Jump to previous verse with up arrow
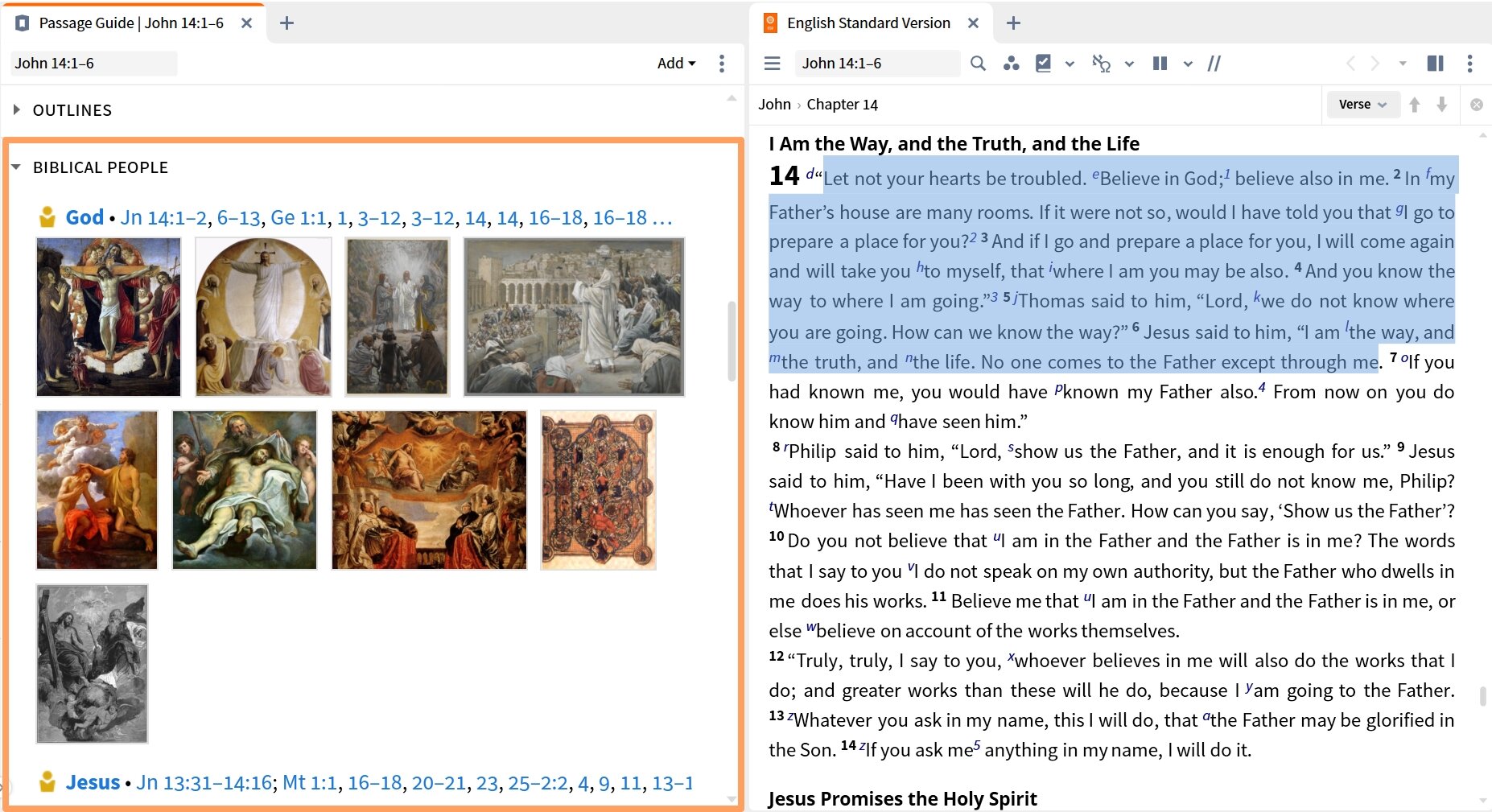 coord(1415,105)
